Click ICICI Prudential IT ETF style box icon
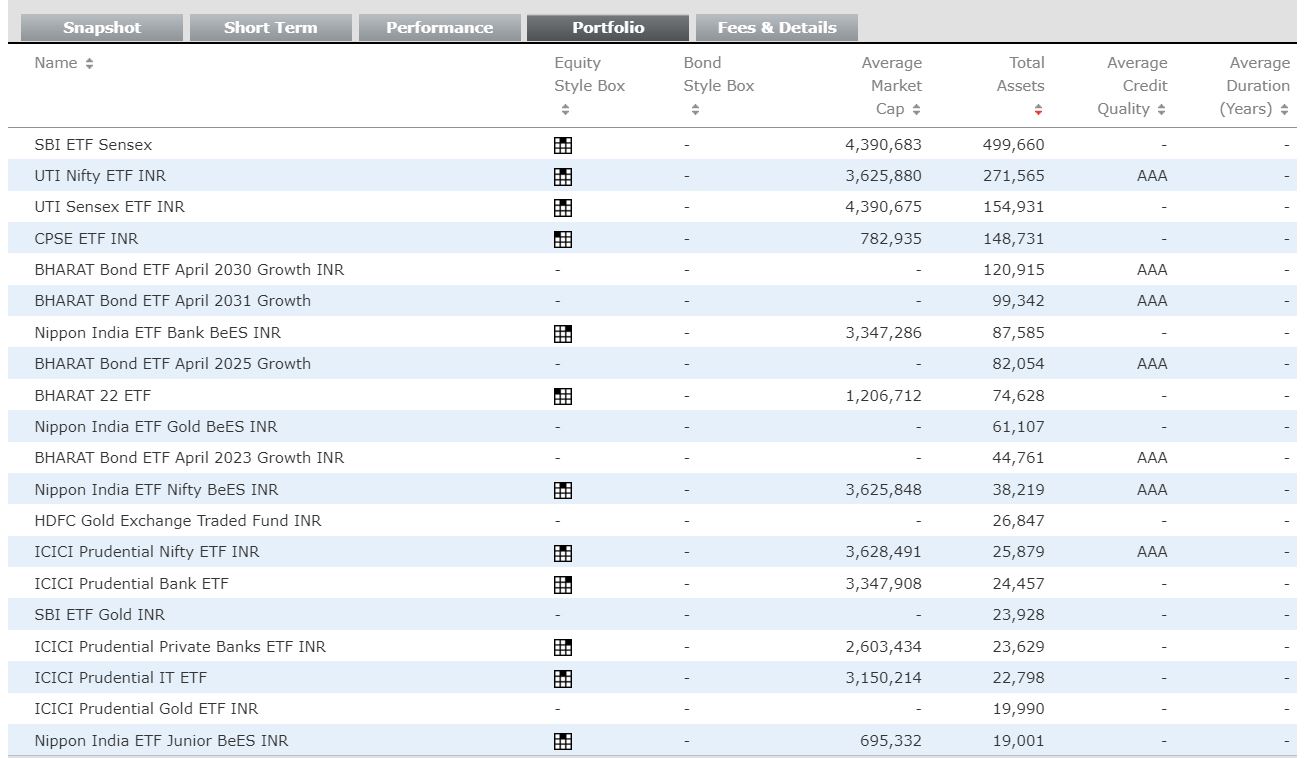 (563, 678)
